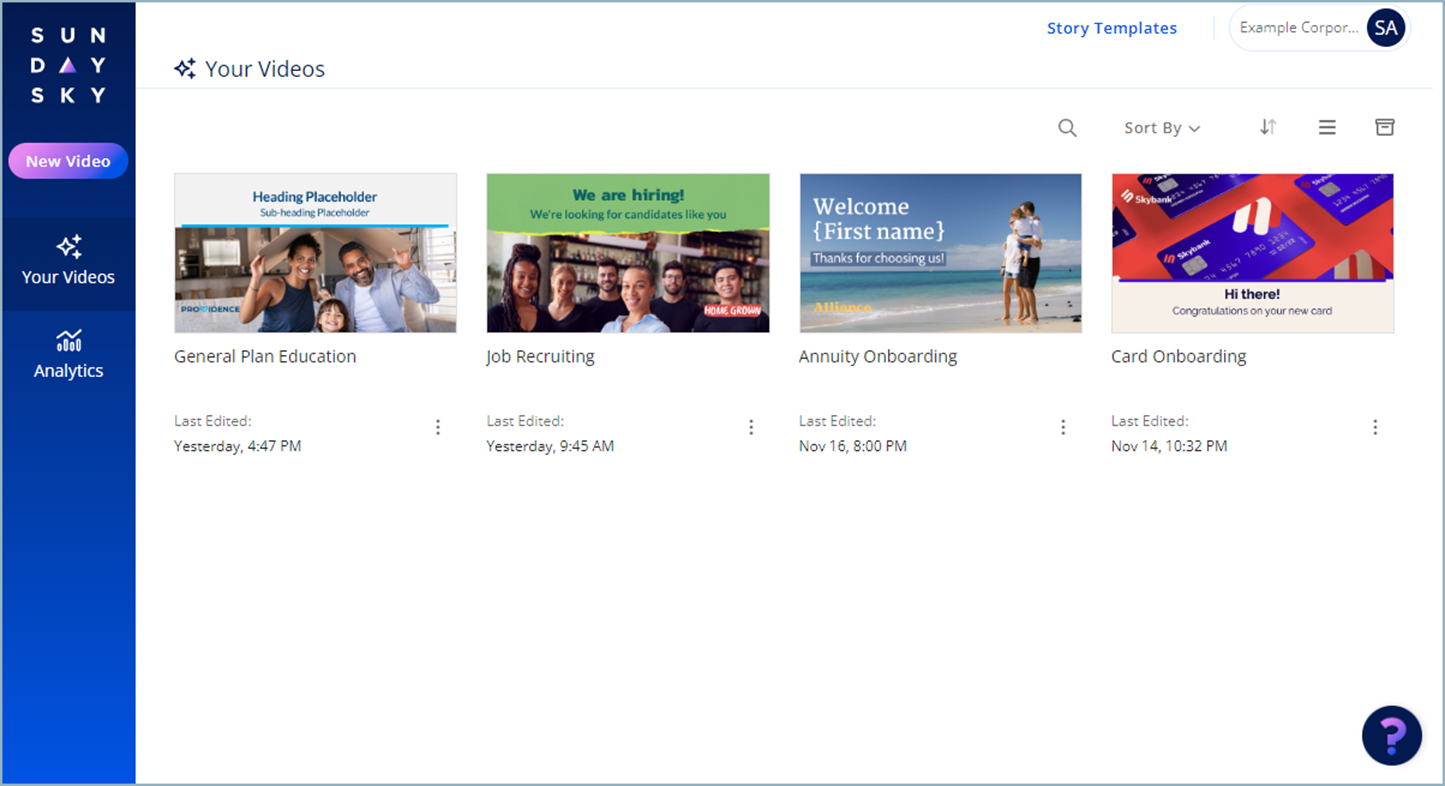Open the Annuity Onboarding video thumbnail

(940, 252)
